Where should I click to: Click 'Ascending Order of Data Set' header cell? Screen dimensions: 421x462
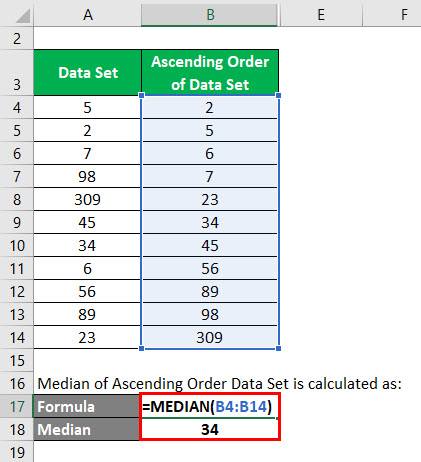click(210, 73)
